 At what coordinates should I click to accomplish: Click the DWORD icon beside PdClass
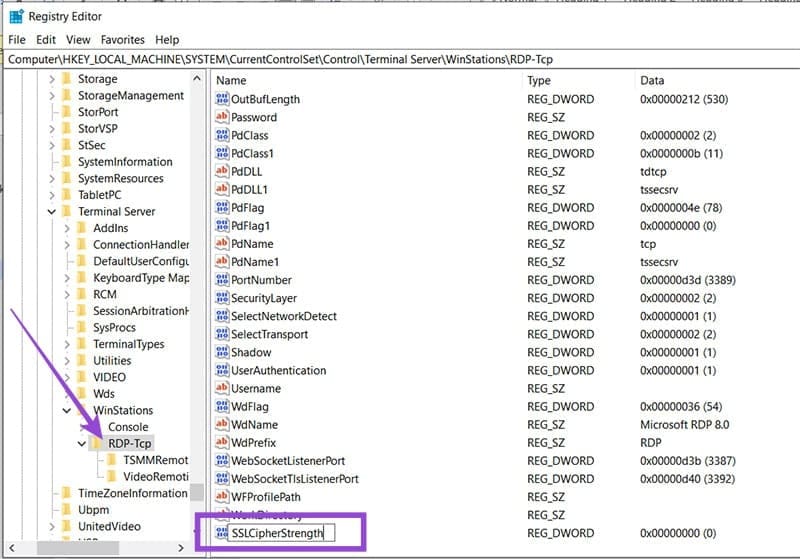(x=222, y=135)
